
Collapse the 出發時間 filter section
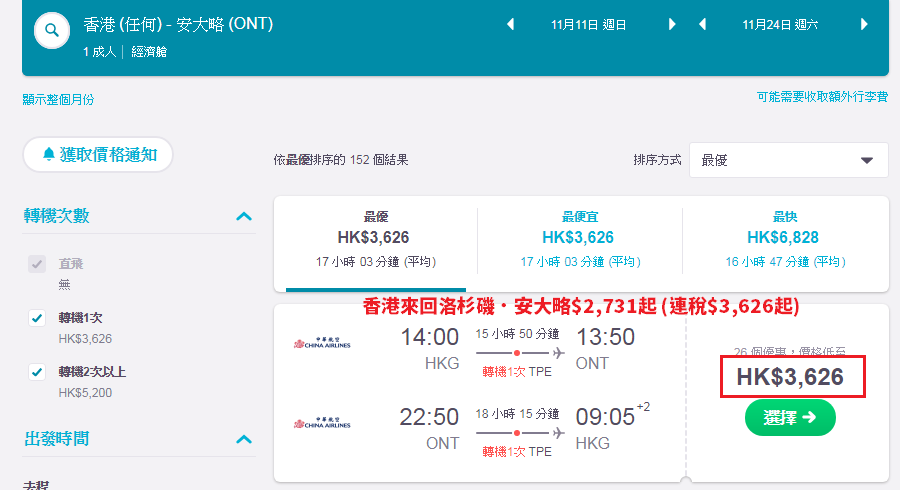(x=244, y=440)
